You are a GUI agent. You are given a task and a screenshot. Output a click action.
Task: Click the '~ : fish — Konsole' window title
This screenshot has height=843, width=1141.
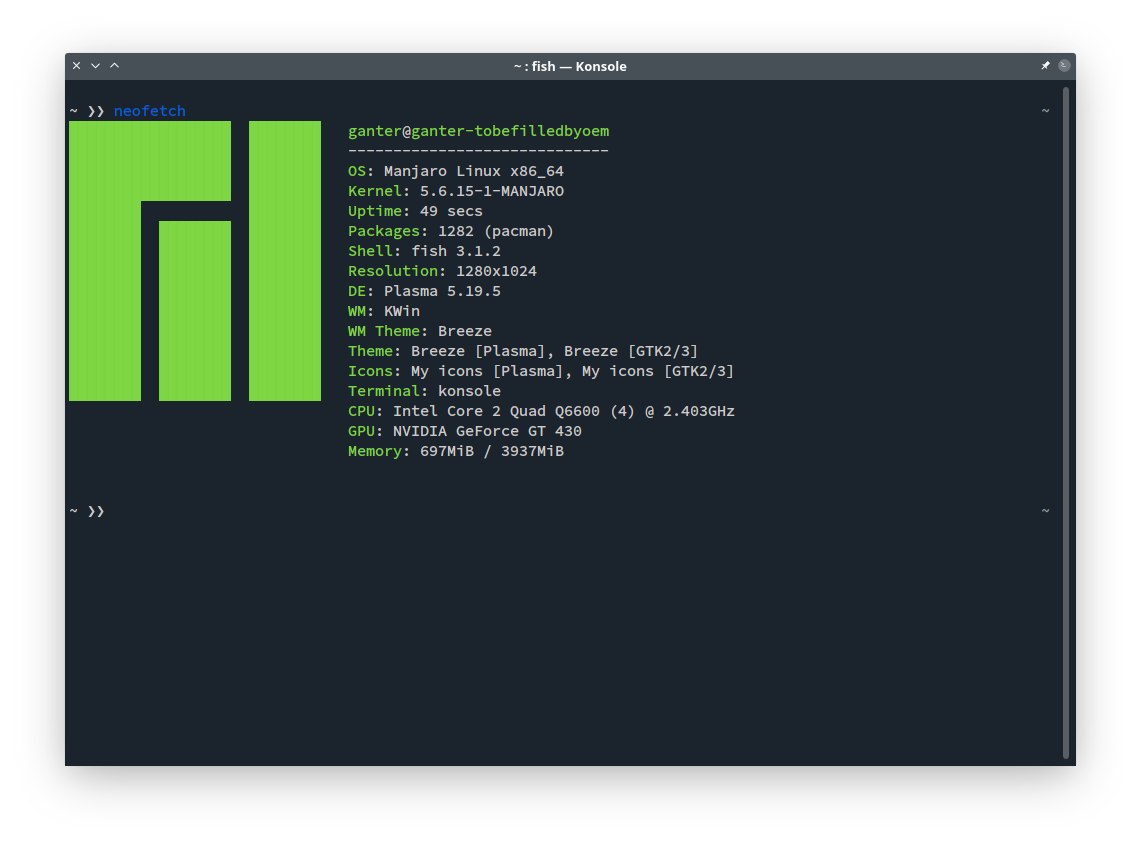coord(570,66)
